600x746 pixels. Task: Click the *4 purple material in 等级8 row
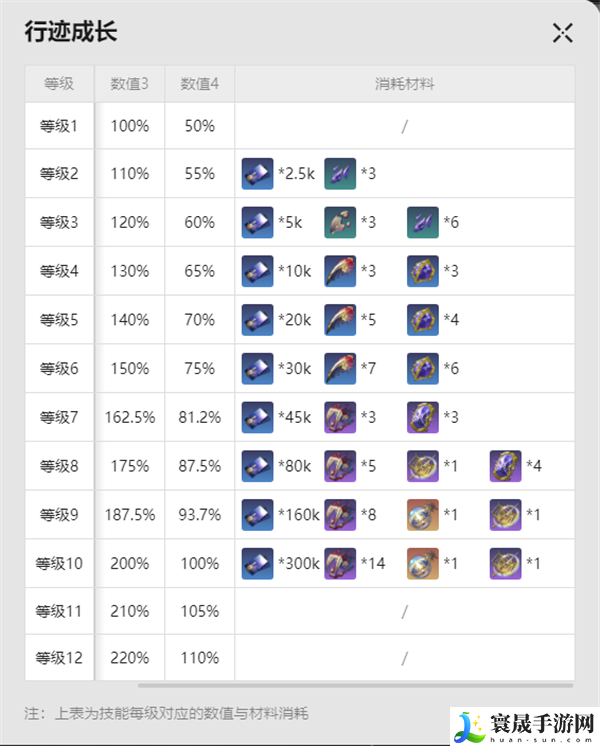tap(505, 466)
